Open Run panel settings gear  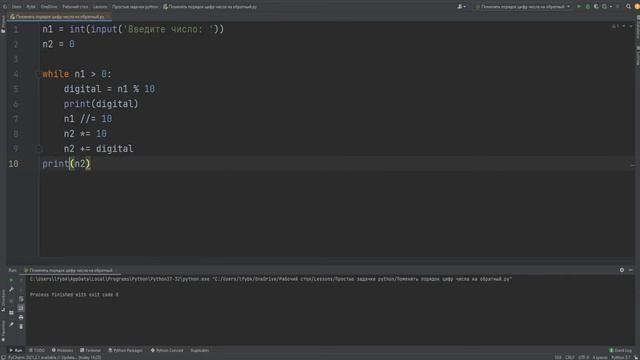click(622, 270)
